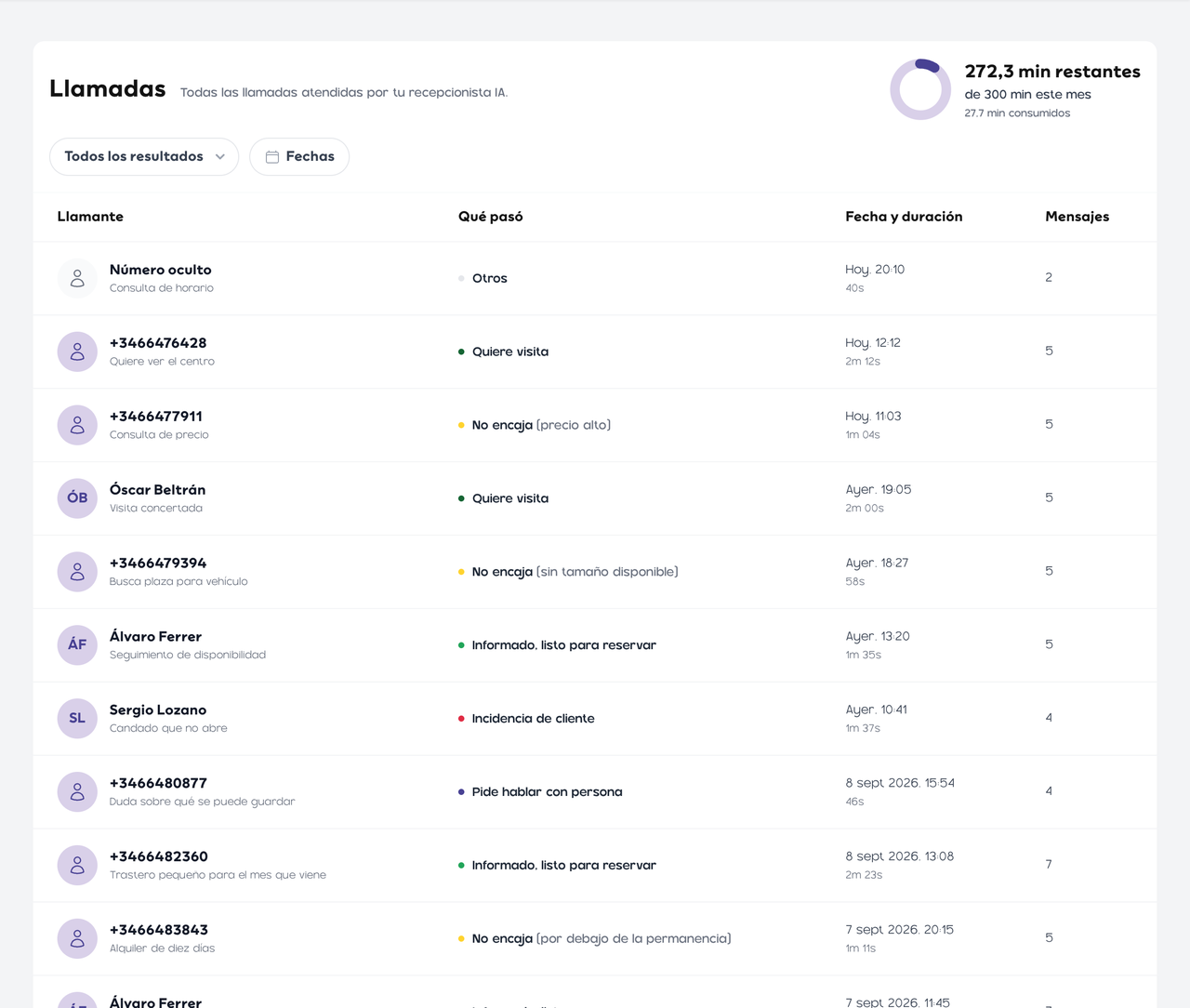Open Óscar Beltrán's call entry
1190x1008 pixels.
pyautogui.click(x=595, y=498)
